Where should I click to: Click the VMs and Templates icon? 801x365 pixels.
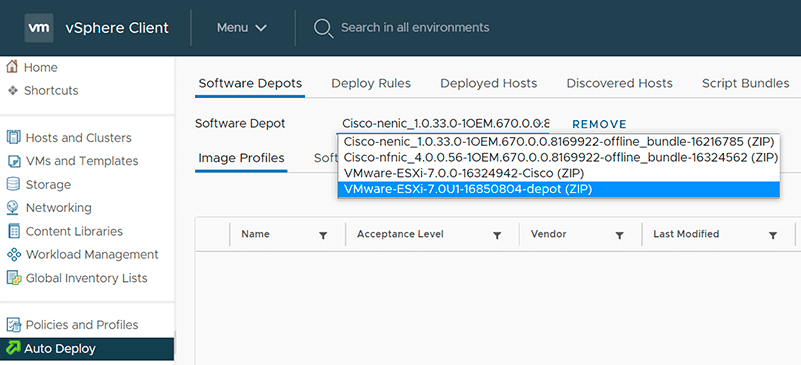point(14,161)
